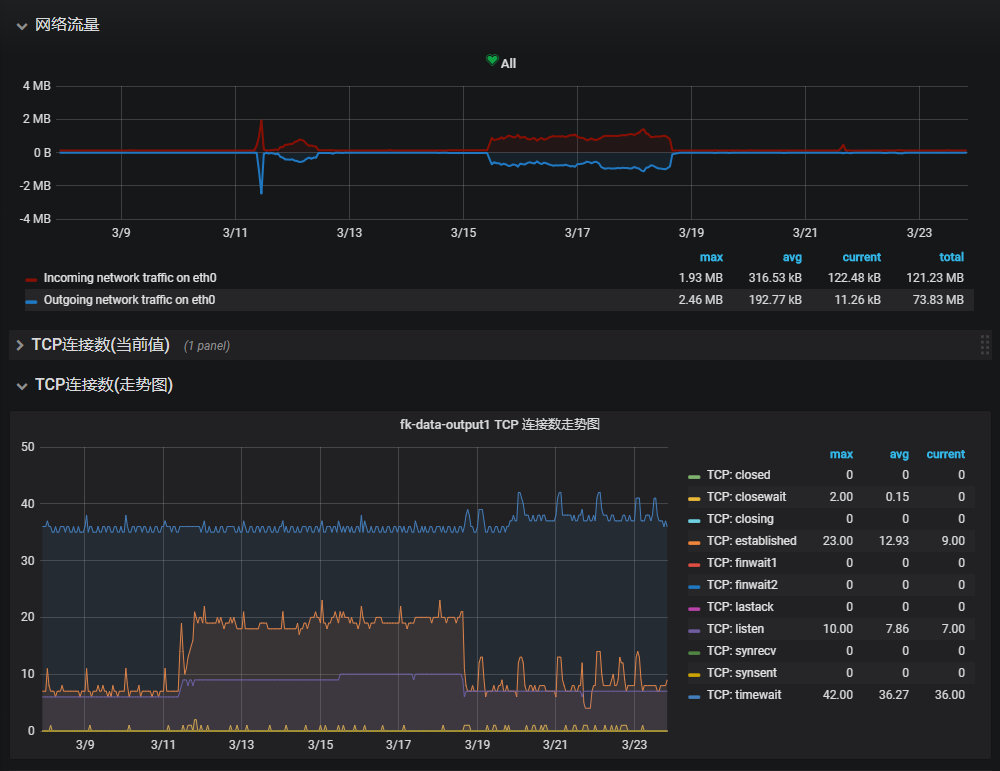
Task: Open the All panel title menu
Action: [x=508, y=63]
